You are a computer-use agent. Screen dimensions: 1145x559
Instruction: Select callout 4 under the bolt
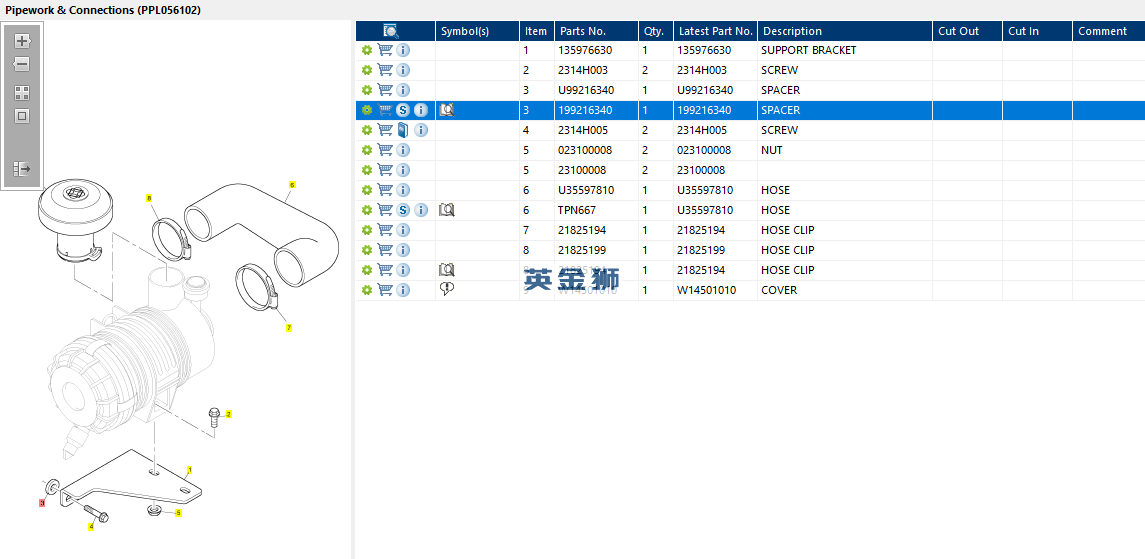coord(91,526)
